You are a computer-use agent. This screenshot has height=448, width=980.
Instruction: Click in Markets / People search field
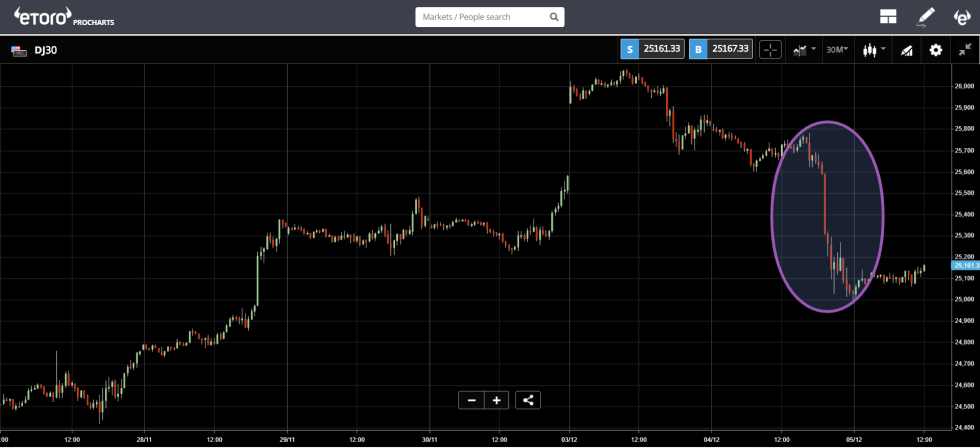[x=480, y=17]
